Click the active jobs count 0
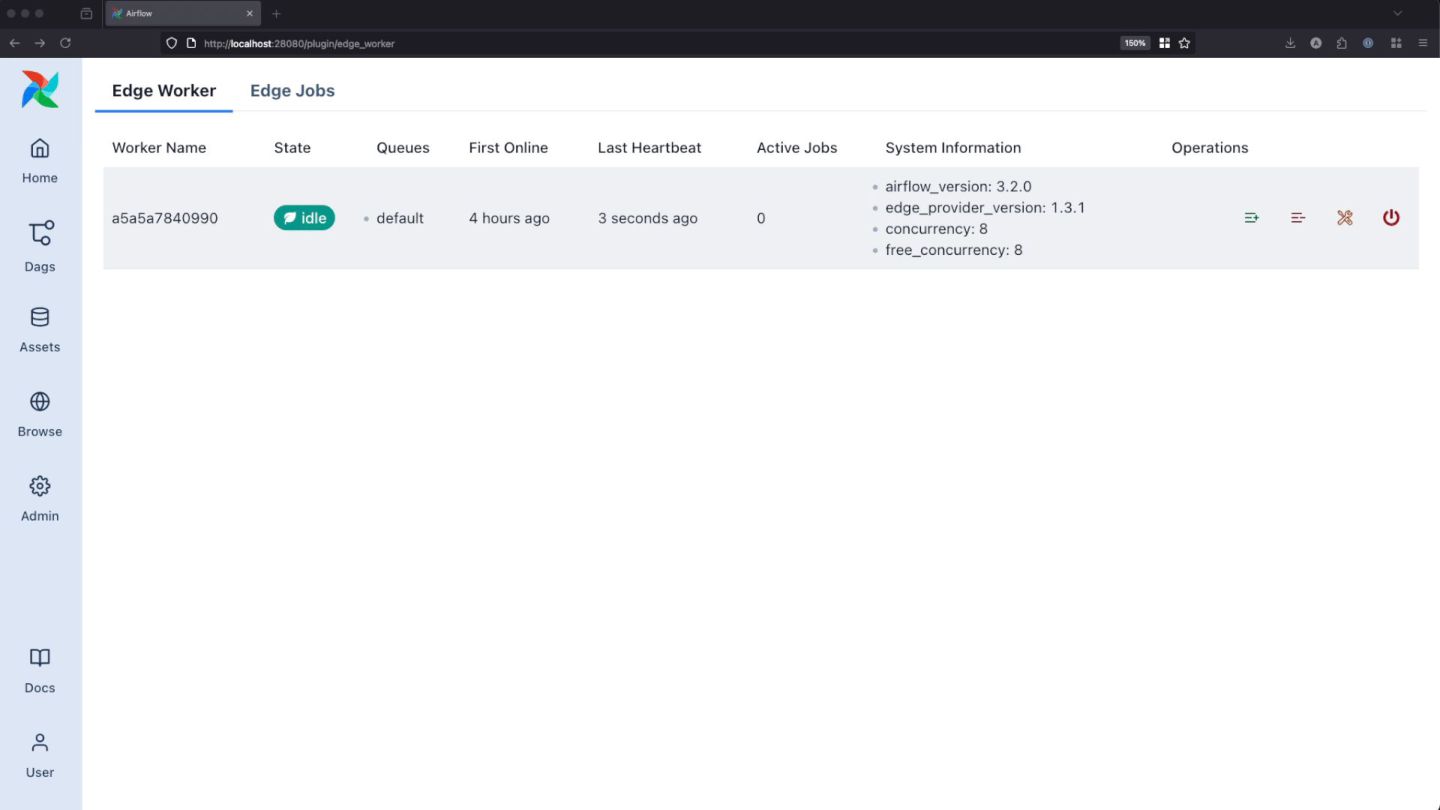 pyautogui.click(x=761, y=218)
